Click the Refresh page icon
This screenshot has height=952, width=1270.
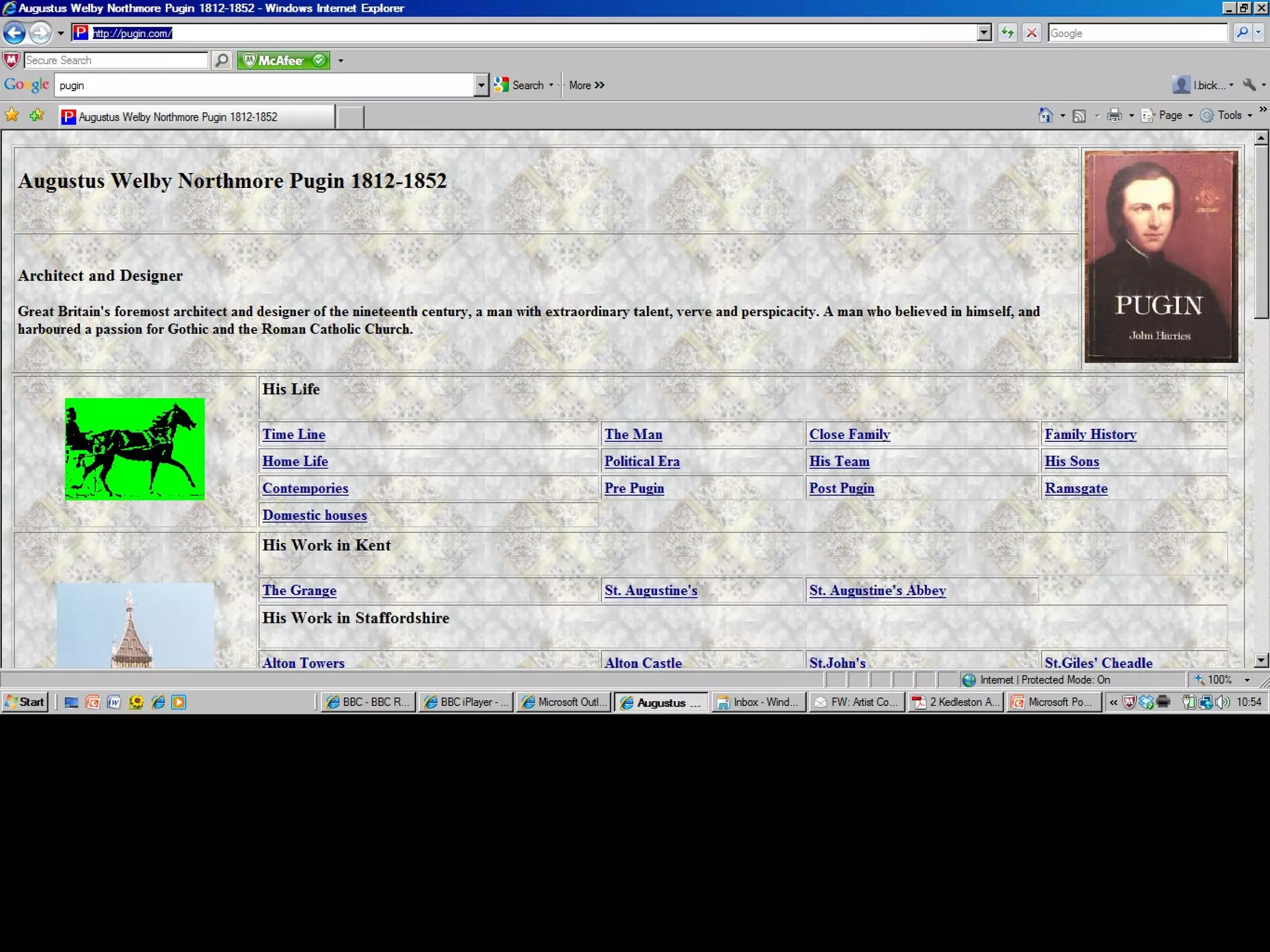(1008, 33)
